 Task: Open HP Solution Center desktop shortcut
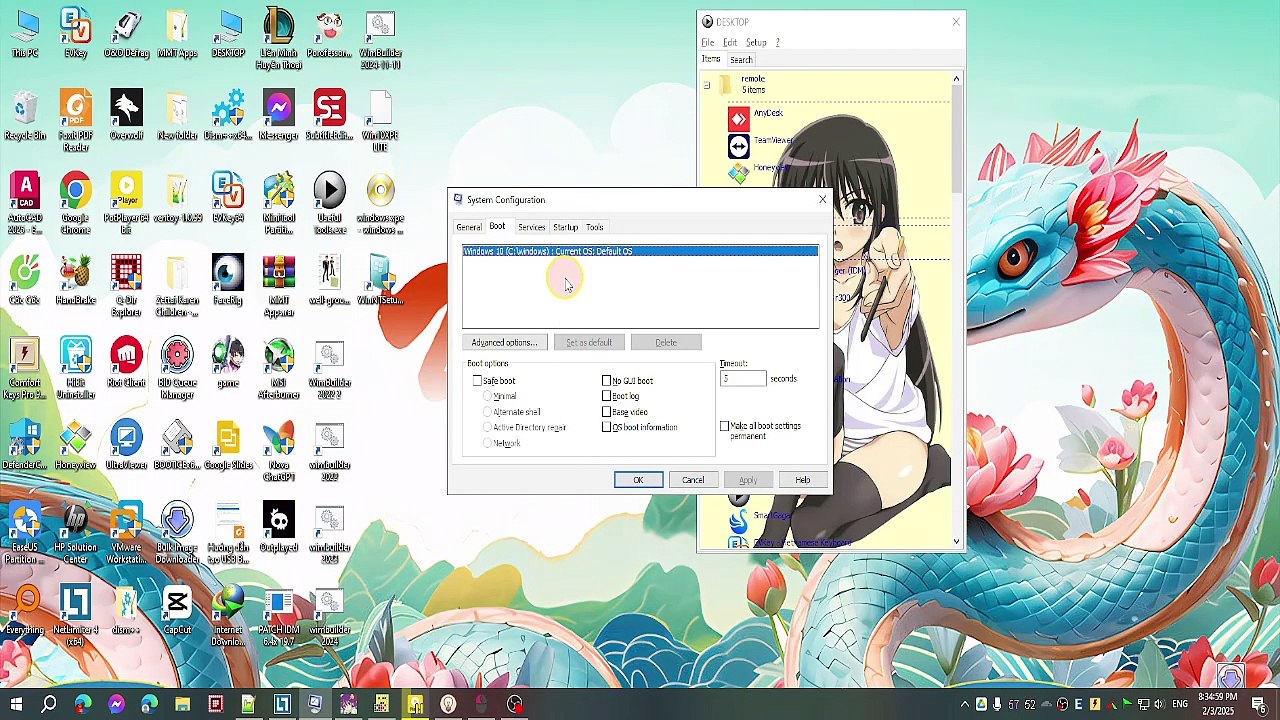(x=75, y=534)
